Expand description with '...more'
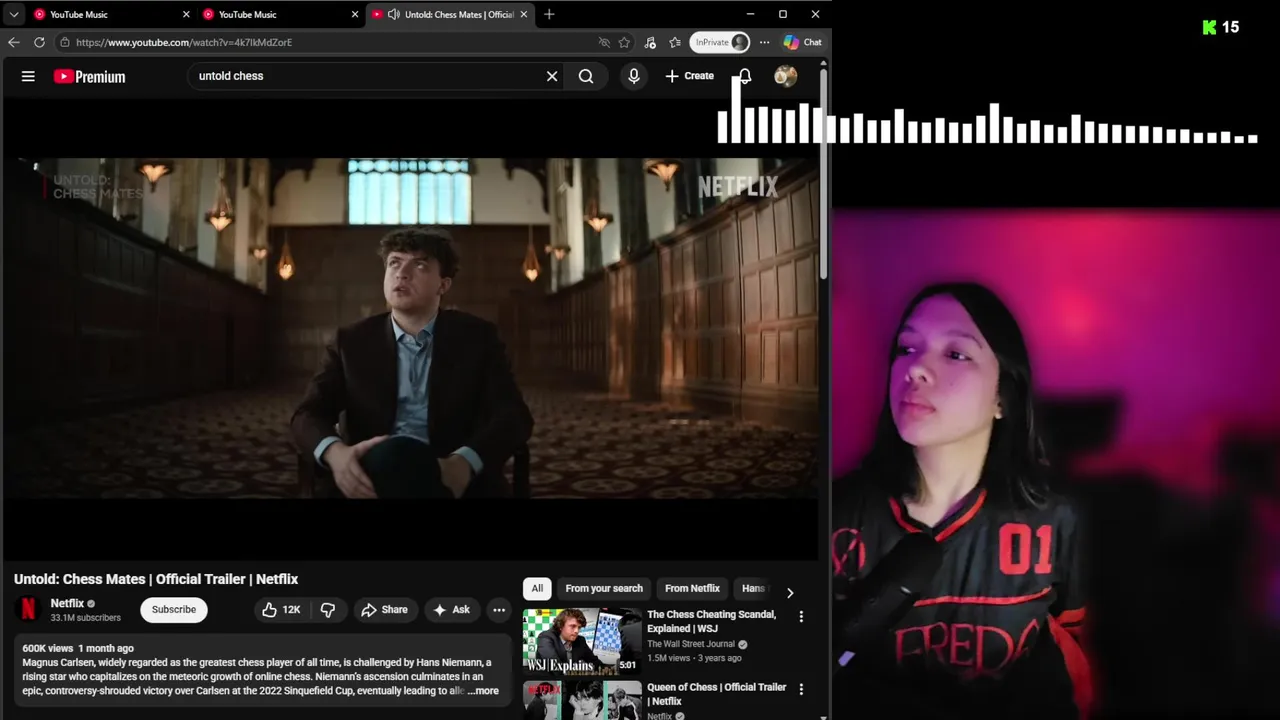The width and height of the screenshot is (1280, 720). point(483,691)
